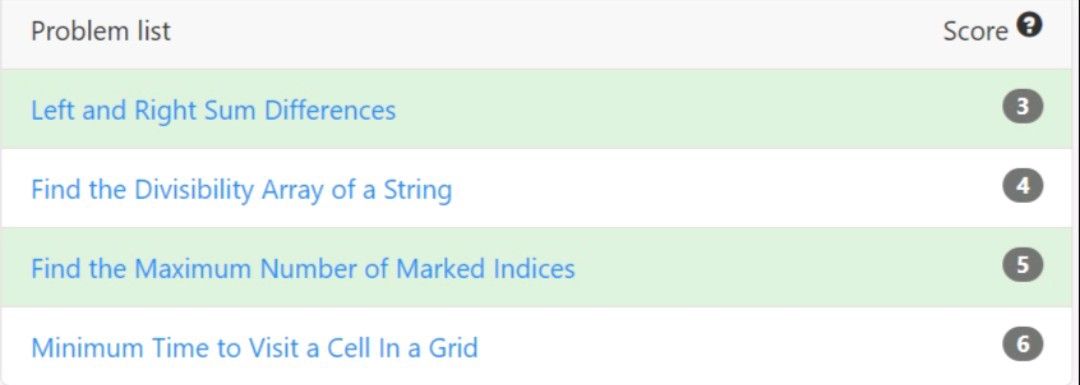Click blank green area of Left and Right Sum row
The width and height of the screenshot is (1080, 385).
pos(689,109)
